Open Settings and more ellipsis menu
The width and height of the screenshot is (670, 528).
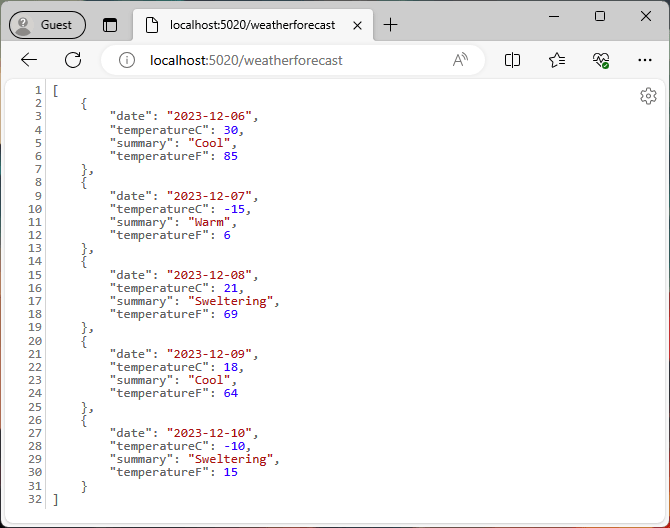pos(645,60)
